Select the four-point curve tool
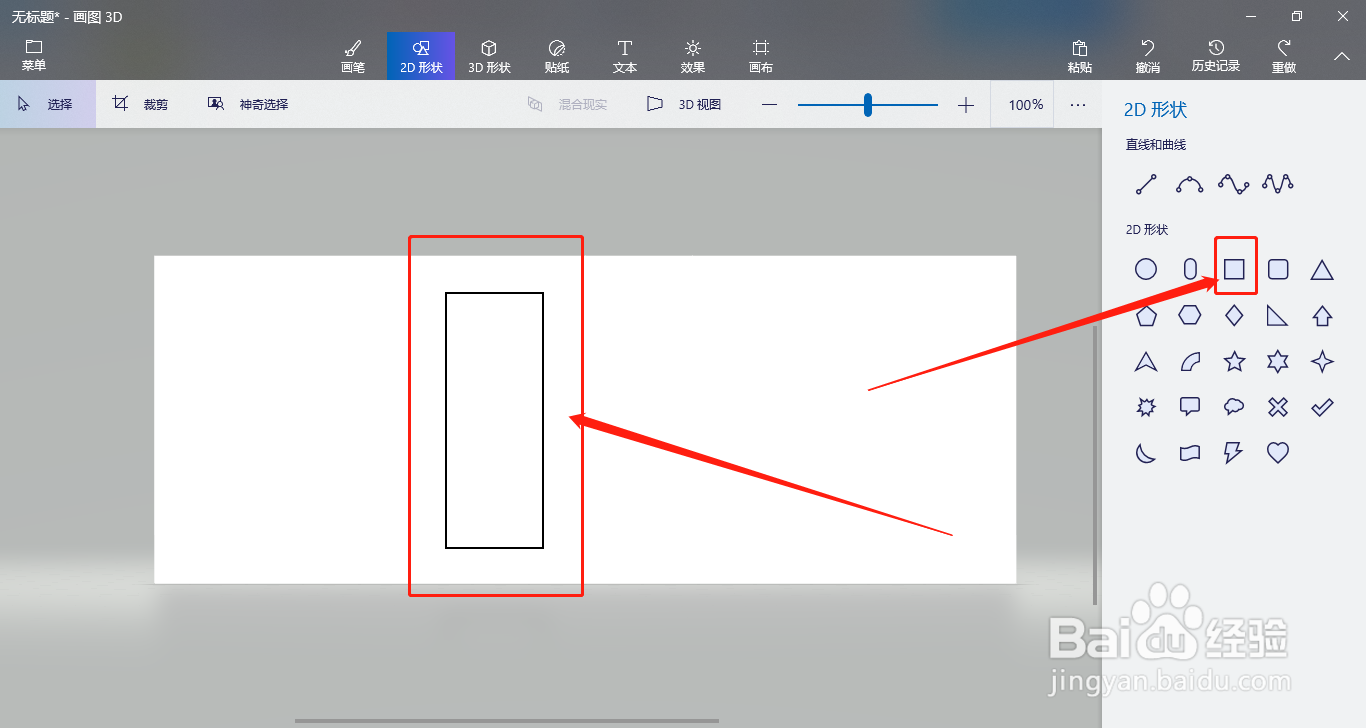Screen dimensions: 1366x728 click(1234, 184)
